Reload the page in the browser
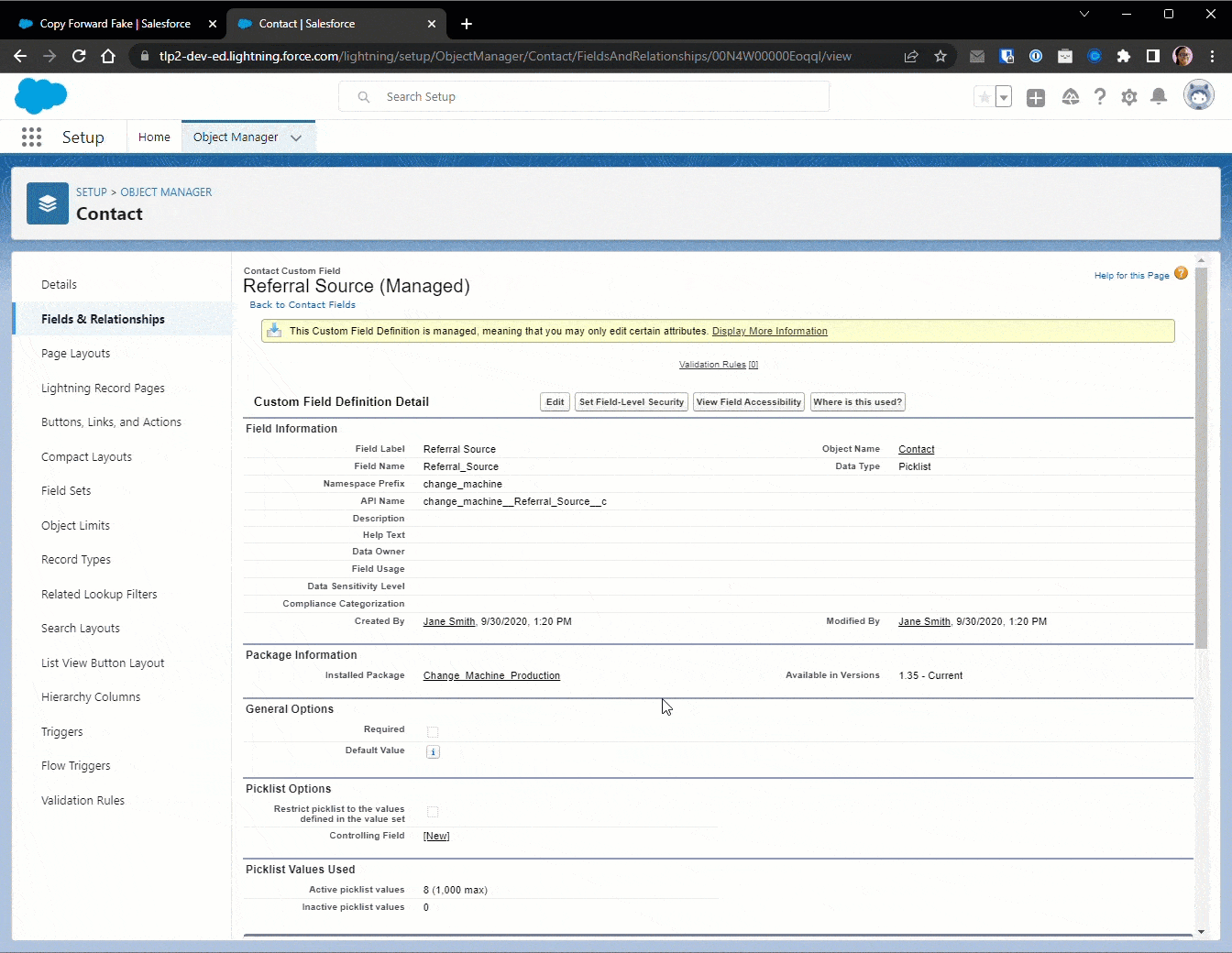1232x953 pixels. tap(79, 56)
